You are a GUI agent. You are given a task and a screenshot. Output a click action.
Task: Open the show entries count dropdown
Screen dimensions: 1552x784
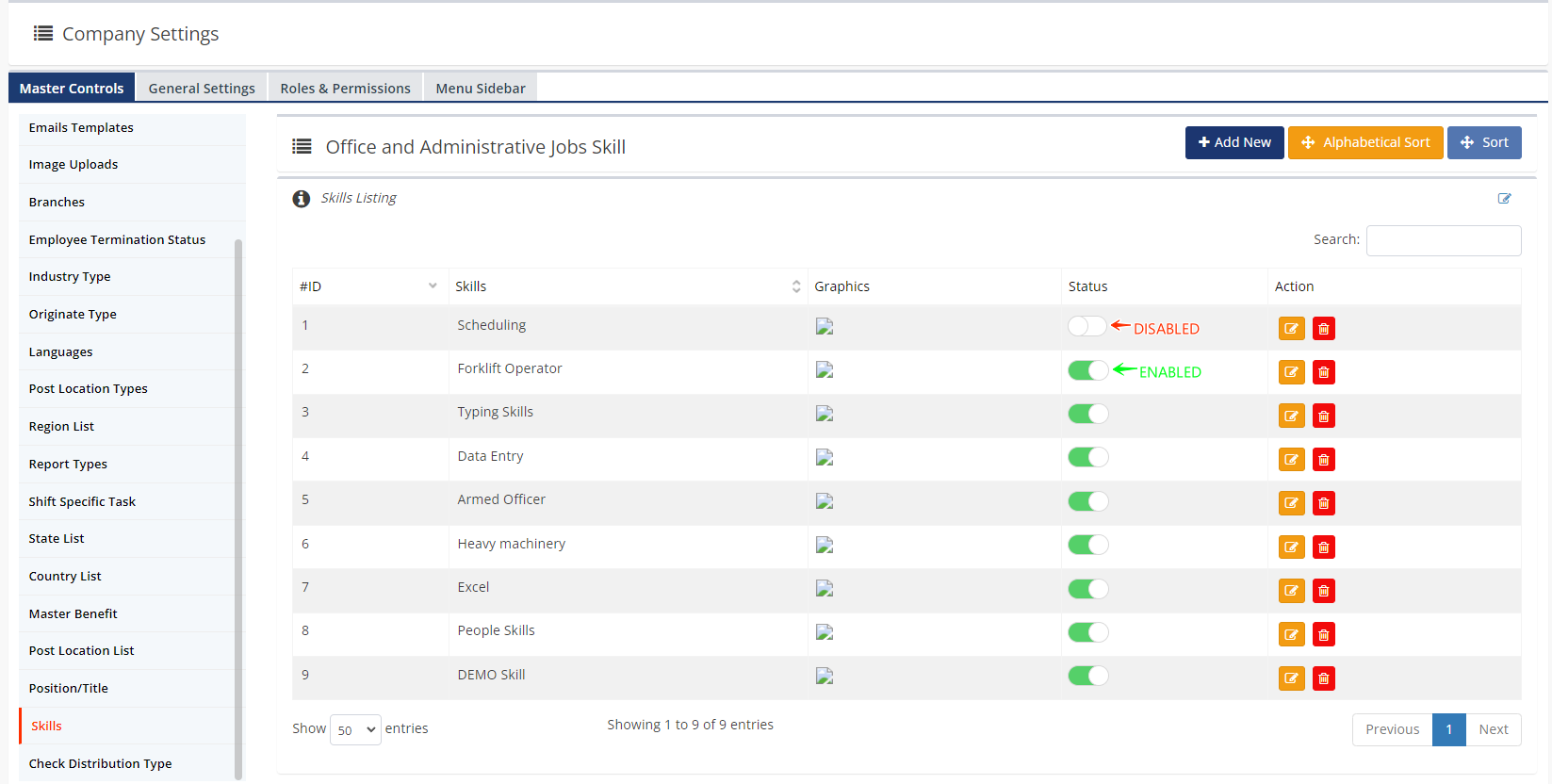click(x=355, y=729)
